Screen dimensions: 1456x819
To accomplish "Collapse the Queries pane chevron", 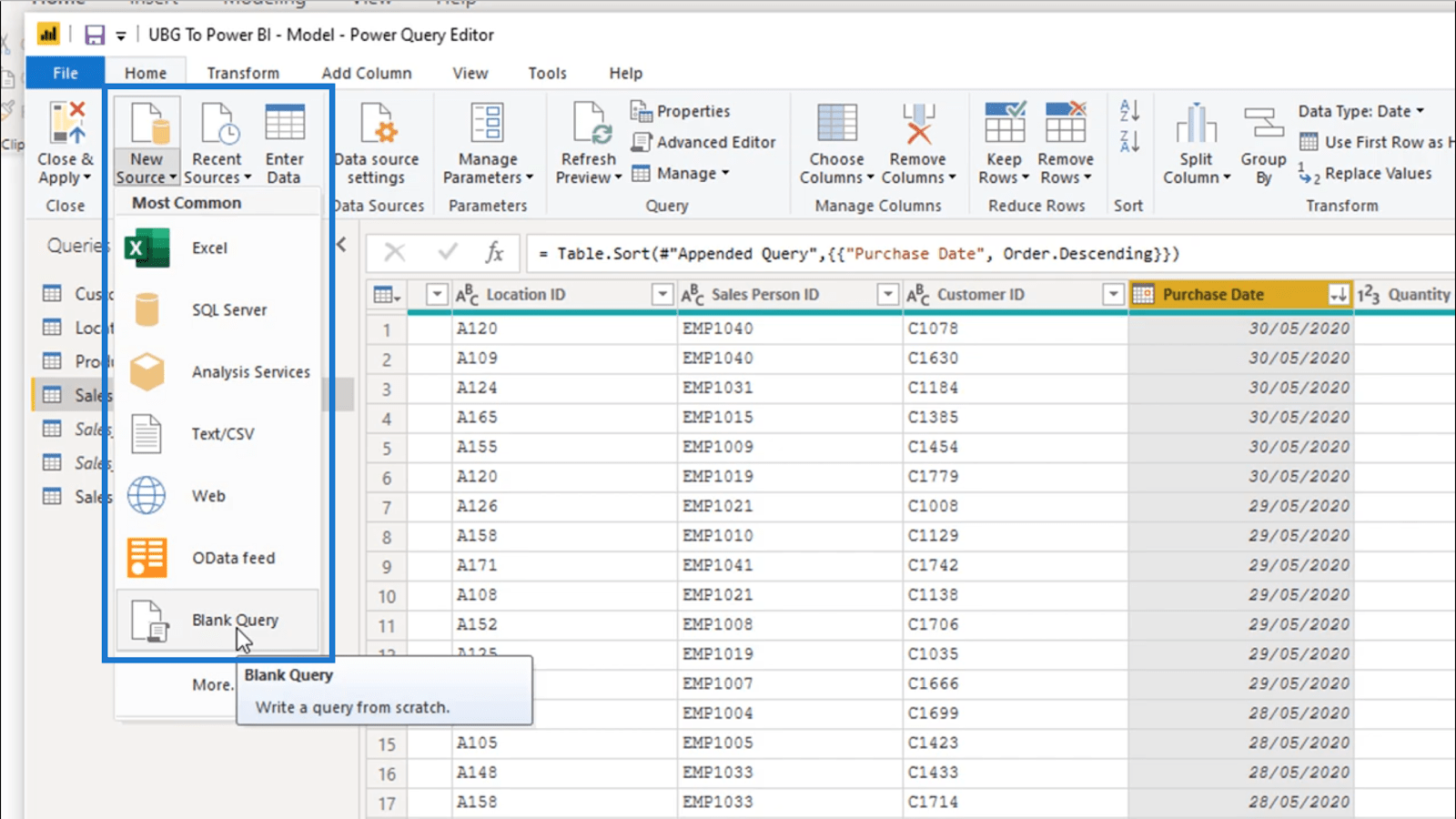I will pyautogui.click(x=341, y=244).
